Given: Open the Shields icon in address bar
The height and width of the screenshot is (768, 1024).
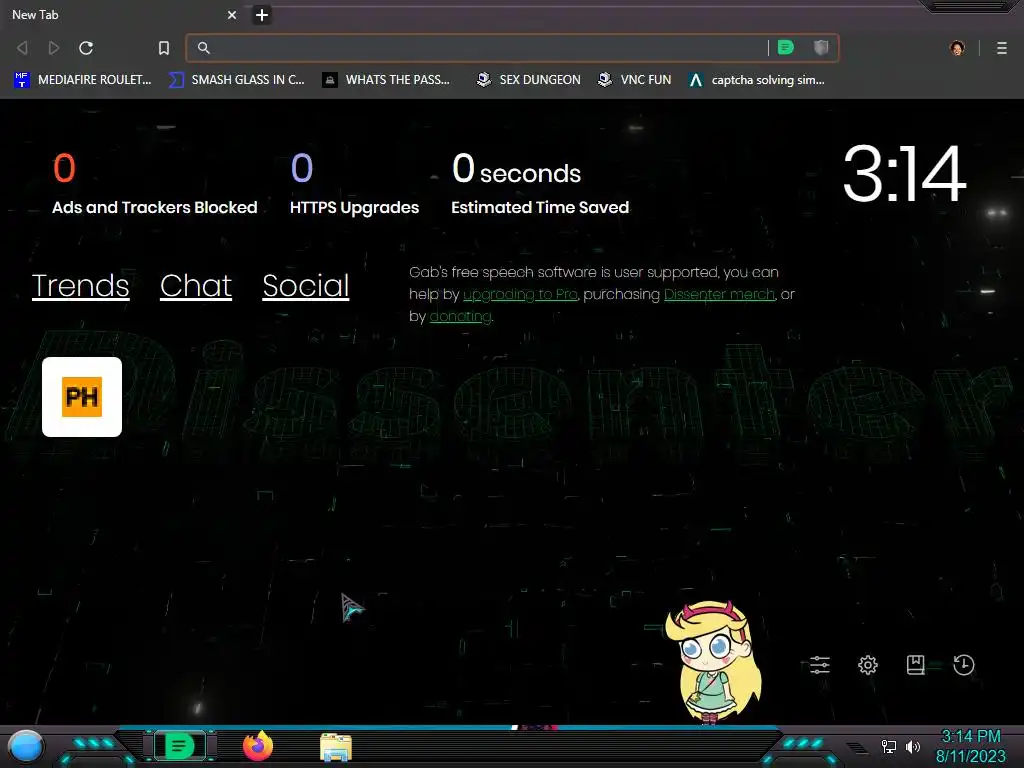Looking at the screenshot, I should pyautogui.click(x=821, y=47).
